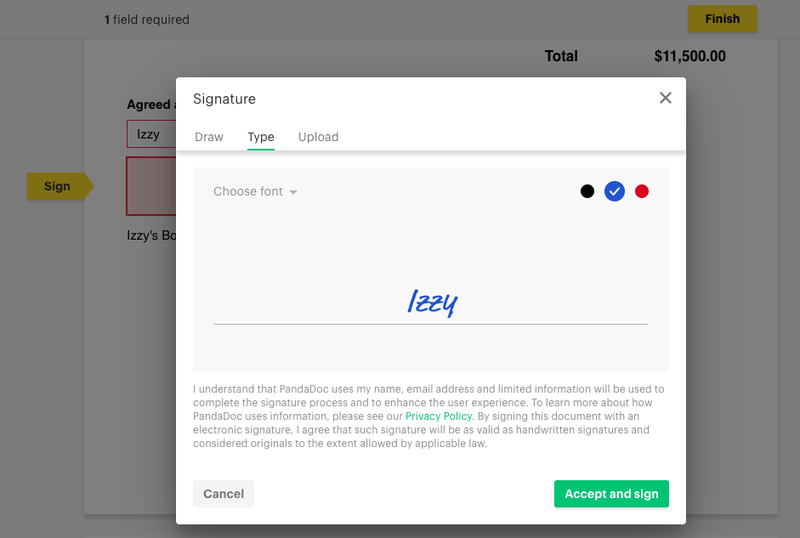Select the Type tab
The width and height of the screenshot is (800, 538).
[x=261, y=137]
